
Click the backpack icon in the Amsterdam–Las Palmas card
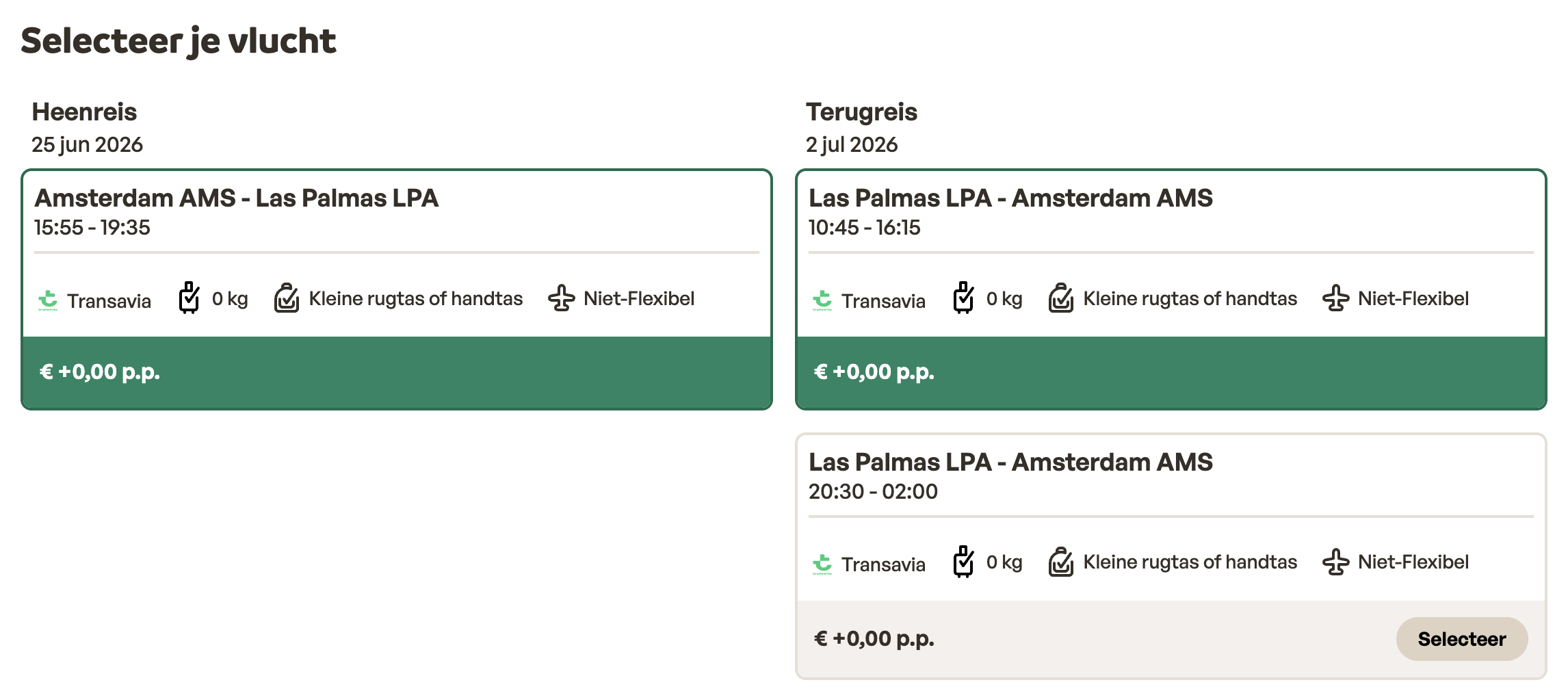pyautogui.click(x=287, y=298)
